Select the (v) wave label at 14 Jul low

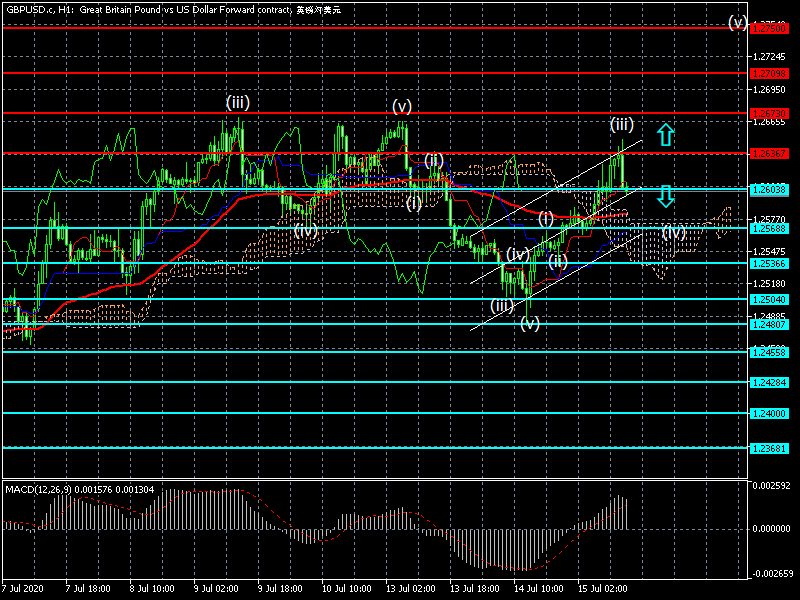pyautogui.click(x=530, y=323)
